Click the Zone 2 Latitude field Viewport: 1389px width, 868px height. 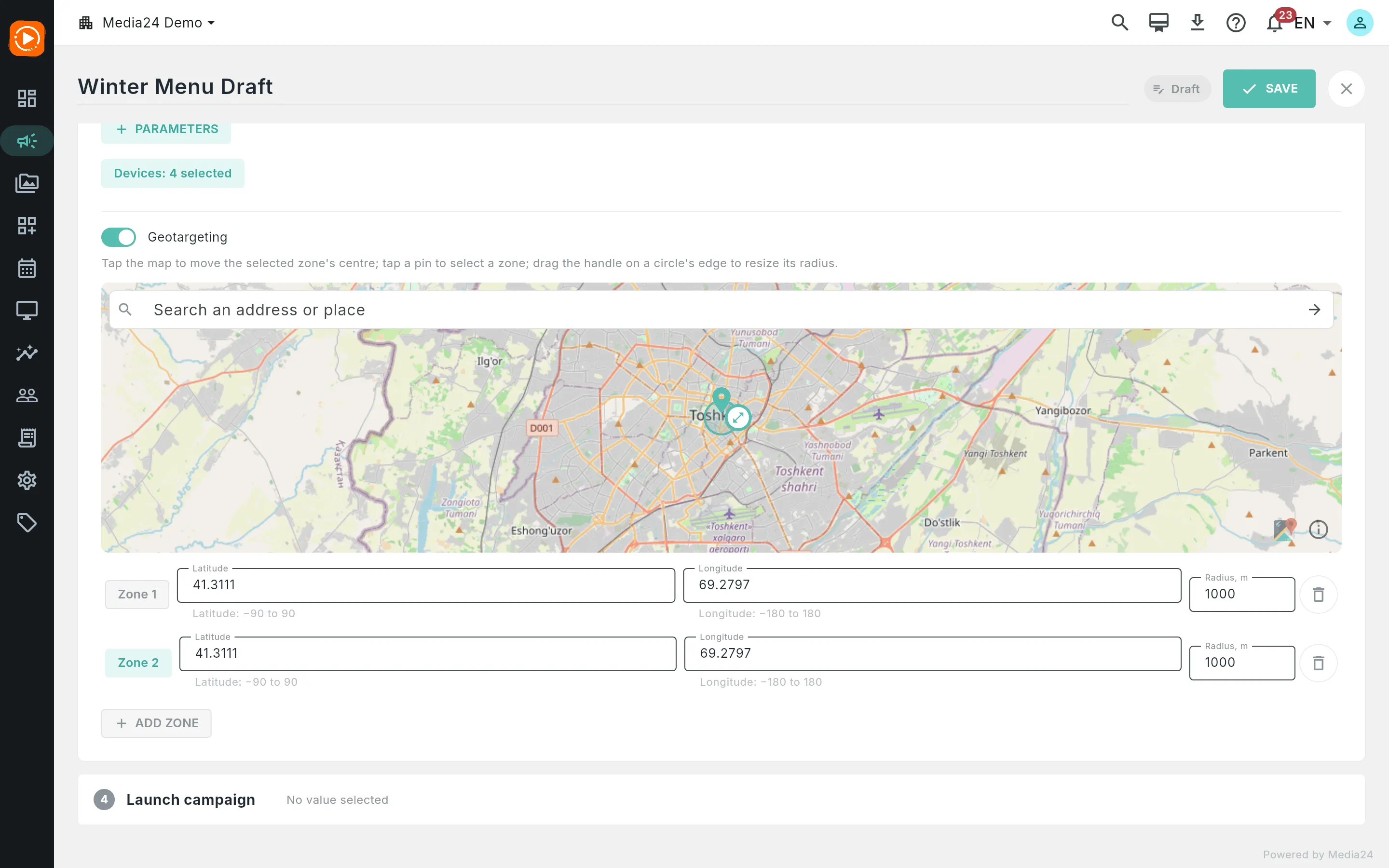pyautogui.click(x=428, y=654)
